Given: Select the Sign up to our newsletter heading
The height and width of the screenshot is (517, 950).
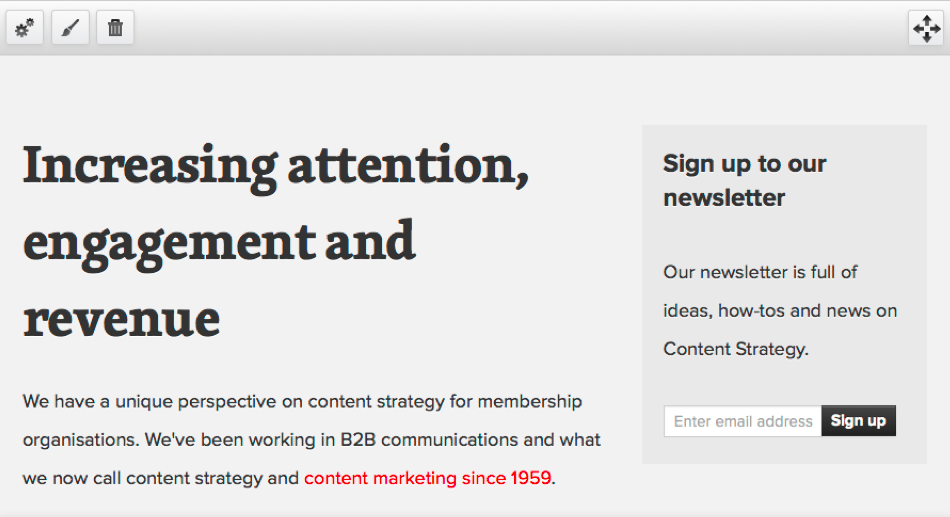Looking at the screenshot, I should [x=744, y=180].
